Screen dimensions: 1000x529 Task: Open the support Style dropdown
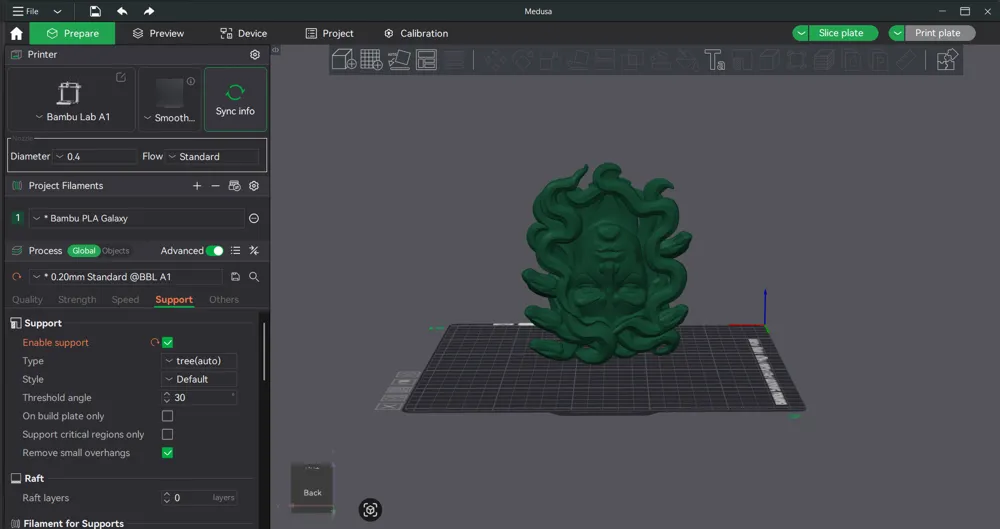tap(199, 380)
